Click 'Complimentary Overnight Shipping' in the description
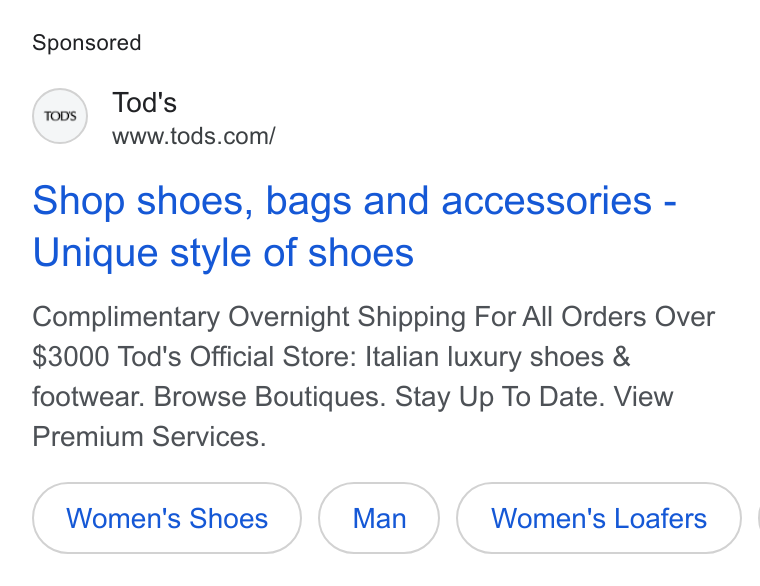This screenshot has width=760, height=586. [249, 317]
